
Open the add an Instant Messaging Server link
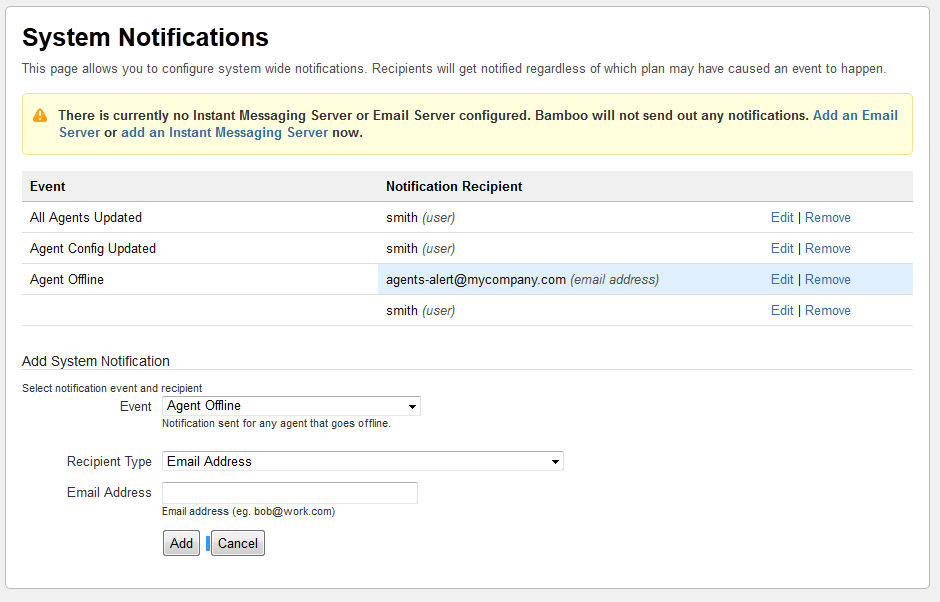pos(225,133)
